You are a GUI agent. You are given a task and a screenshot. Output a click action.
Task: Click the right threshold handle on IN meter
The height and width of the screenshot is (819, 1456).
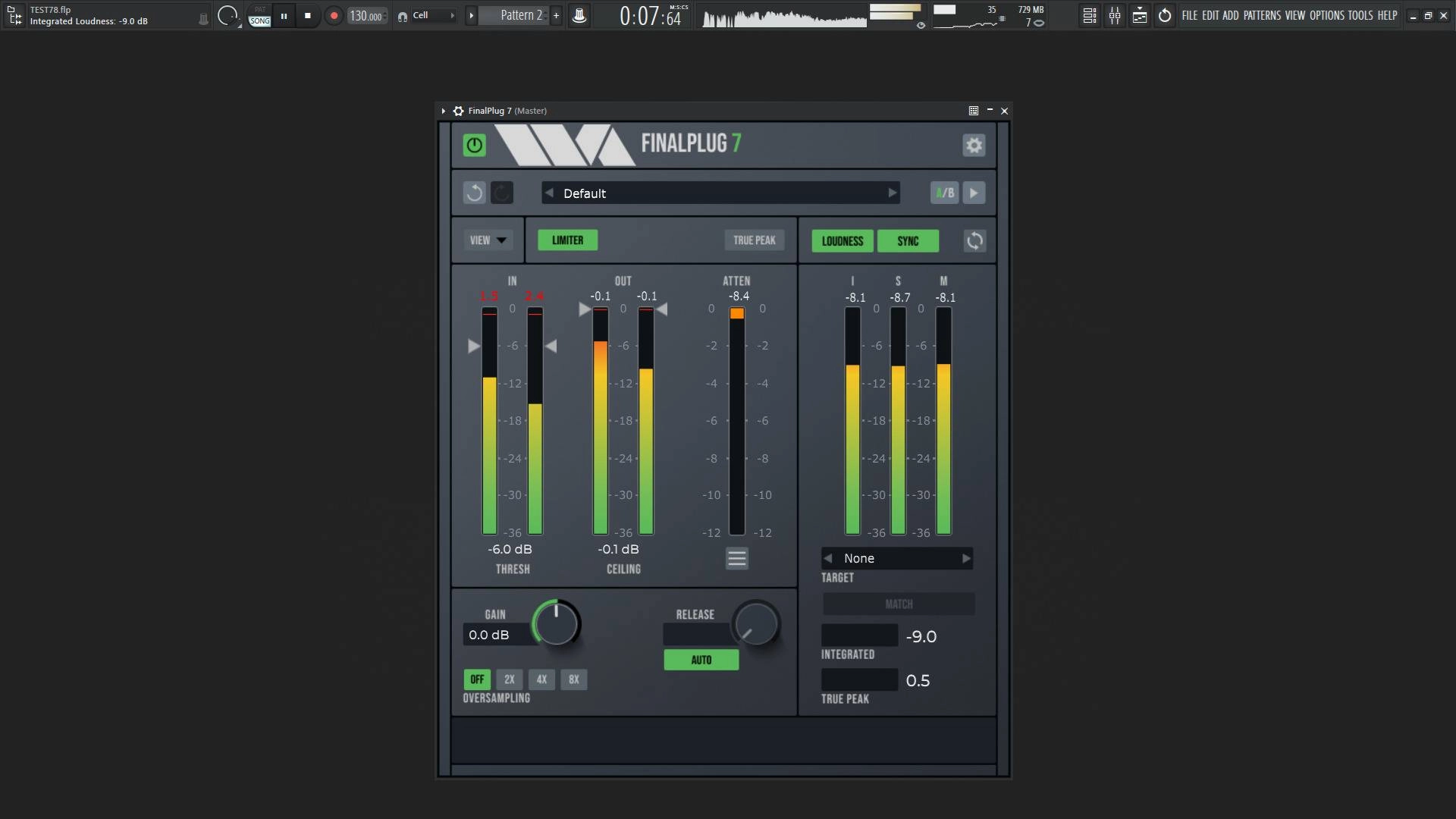551,346
